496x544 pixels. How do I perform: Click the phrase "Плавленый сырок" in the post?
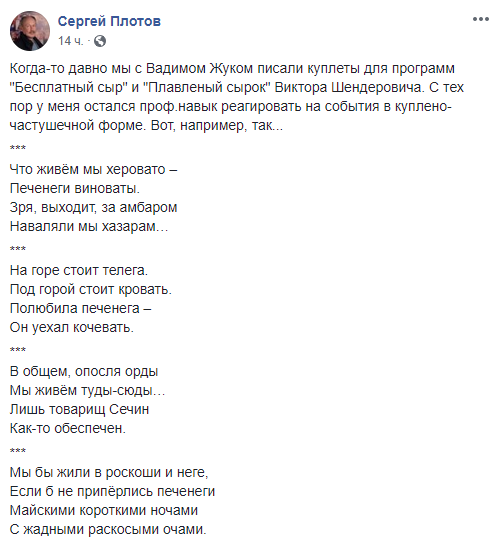pyautogui.click(x=207, y=87)
